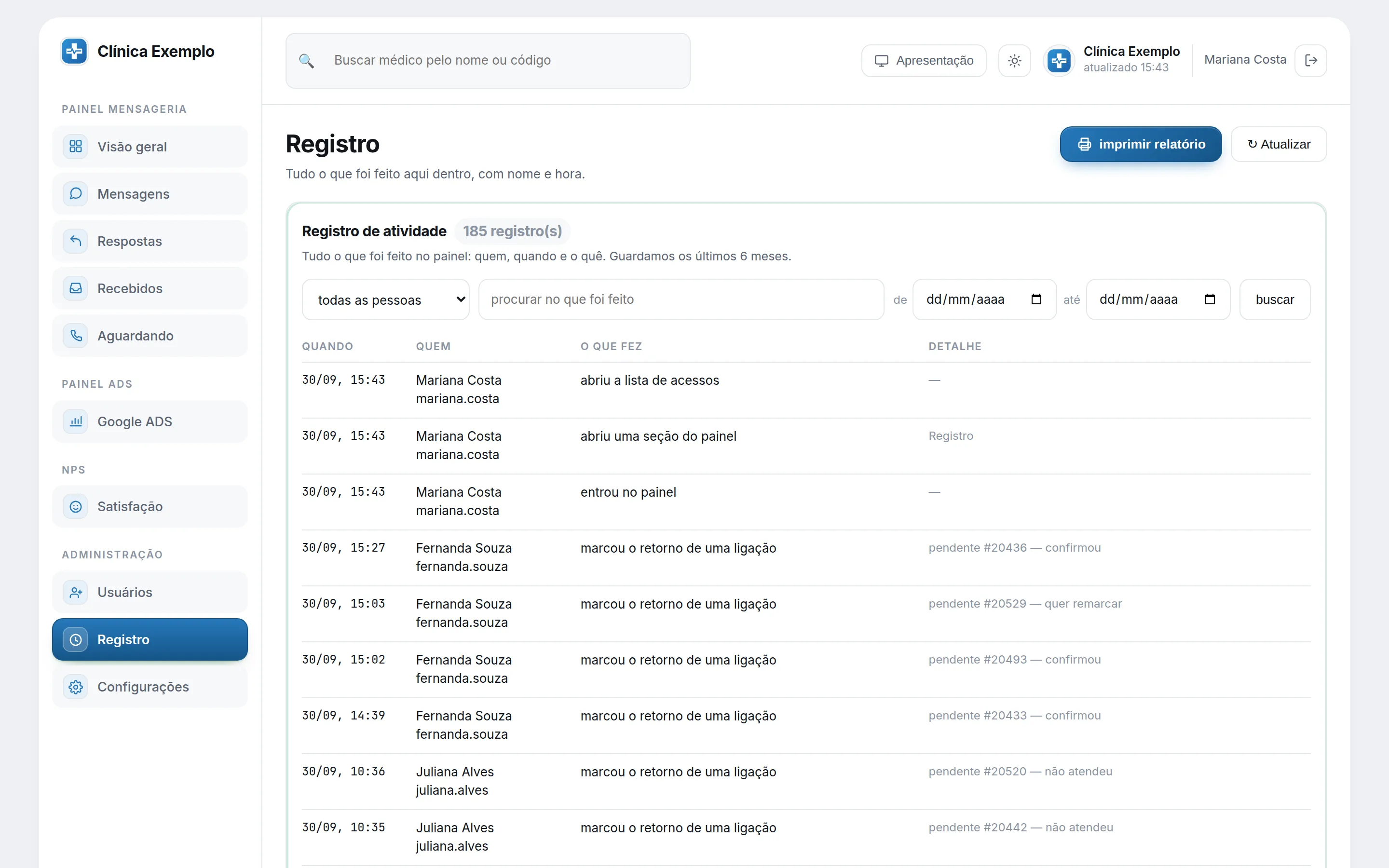Open Configurações label in sidebar

click(x=143, y=687)
